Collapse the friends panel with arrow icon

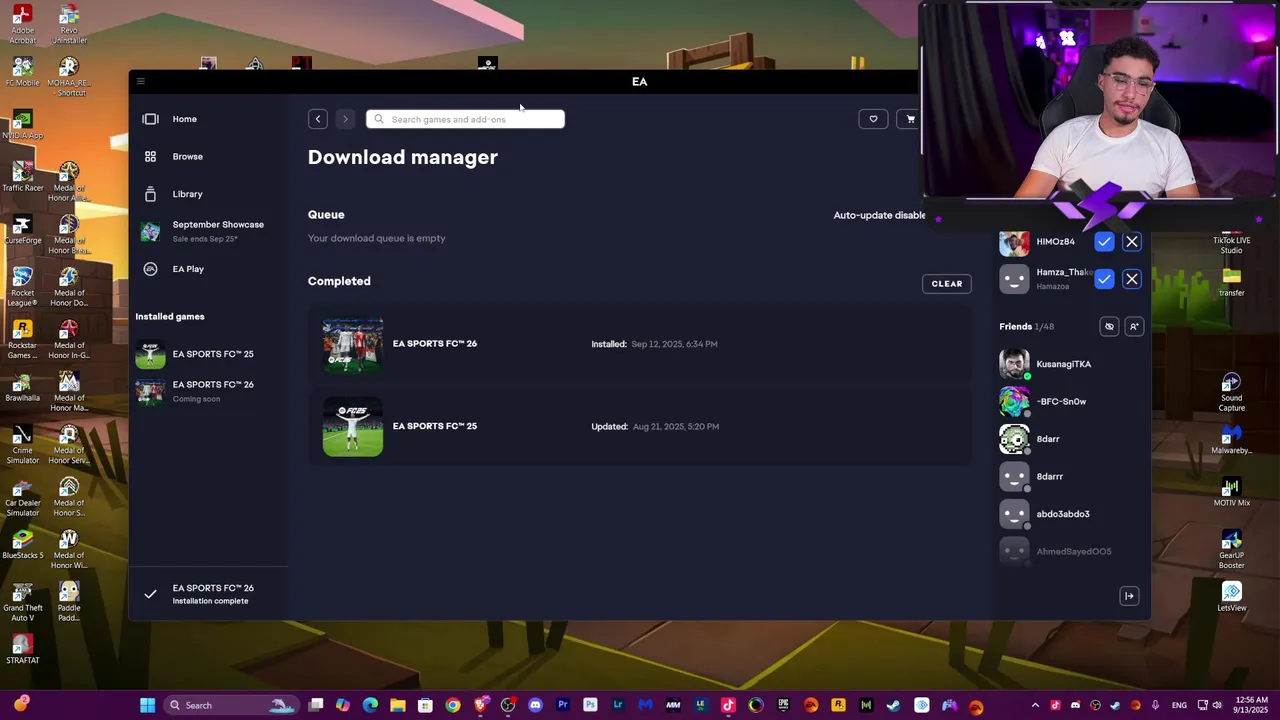tap(1129, 596)
